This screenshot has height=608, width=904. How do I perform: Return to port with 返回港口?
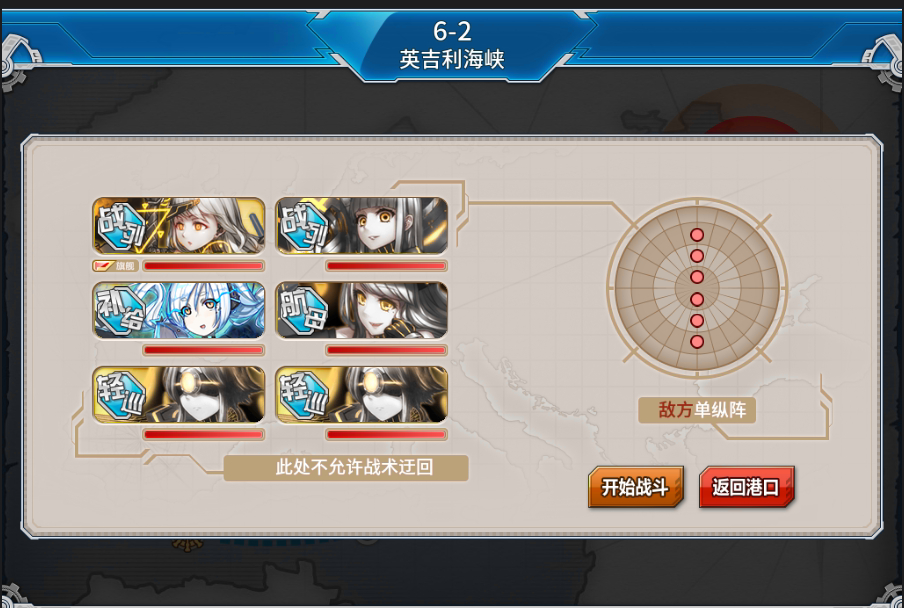(x=747, y=487)
